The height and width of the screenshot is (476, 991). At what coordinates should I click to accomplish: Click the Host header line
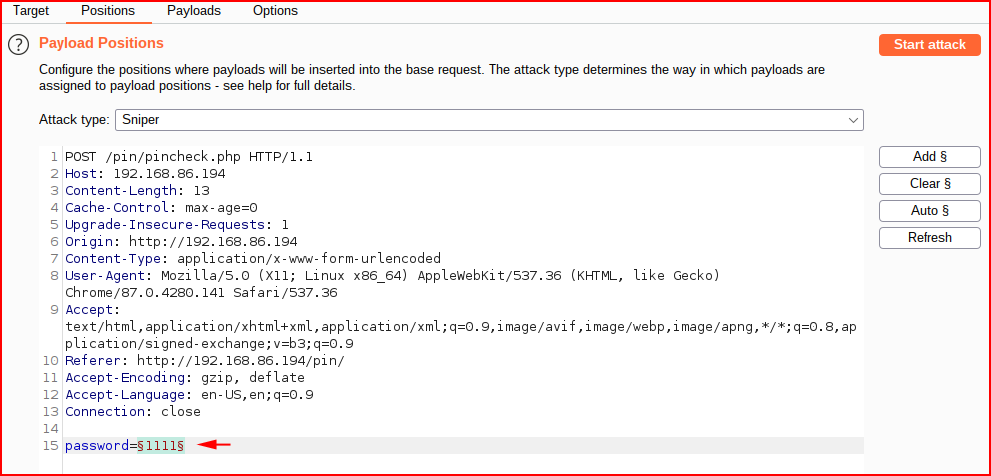145,174
